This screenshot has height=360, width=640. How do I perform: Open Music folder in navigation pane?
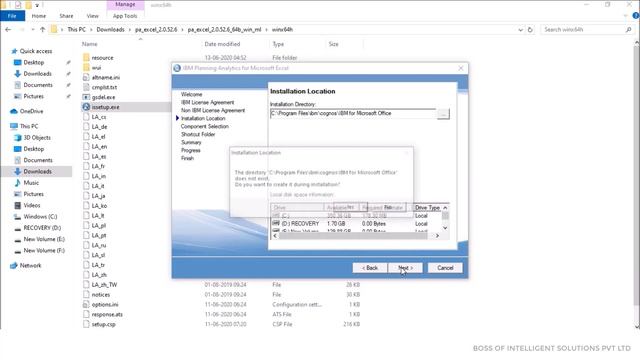click(x=31, y=182)
